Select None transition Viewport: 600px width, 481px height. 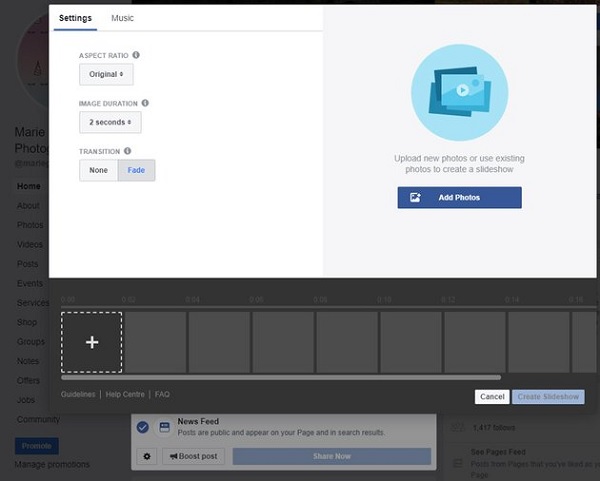[98, 170]
